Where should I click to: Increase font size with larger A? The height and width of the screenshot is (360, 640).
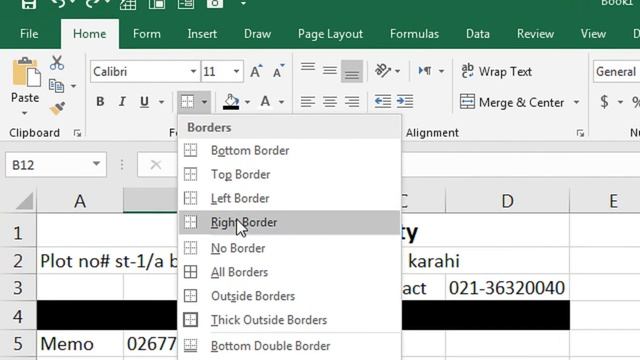coord(256,72)
